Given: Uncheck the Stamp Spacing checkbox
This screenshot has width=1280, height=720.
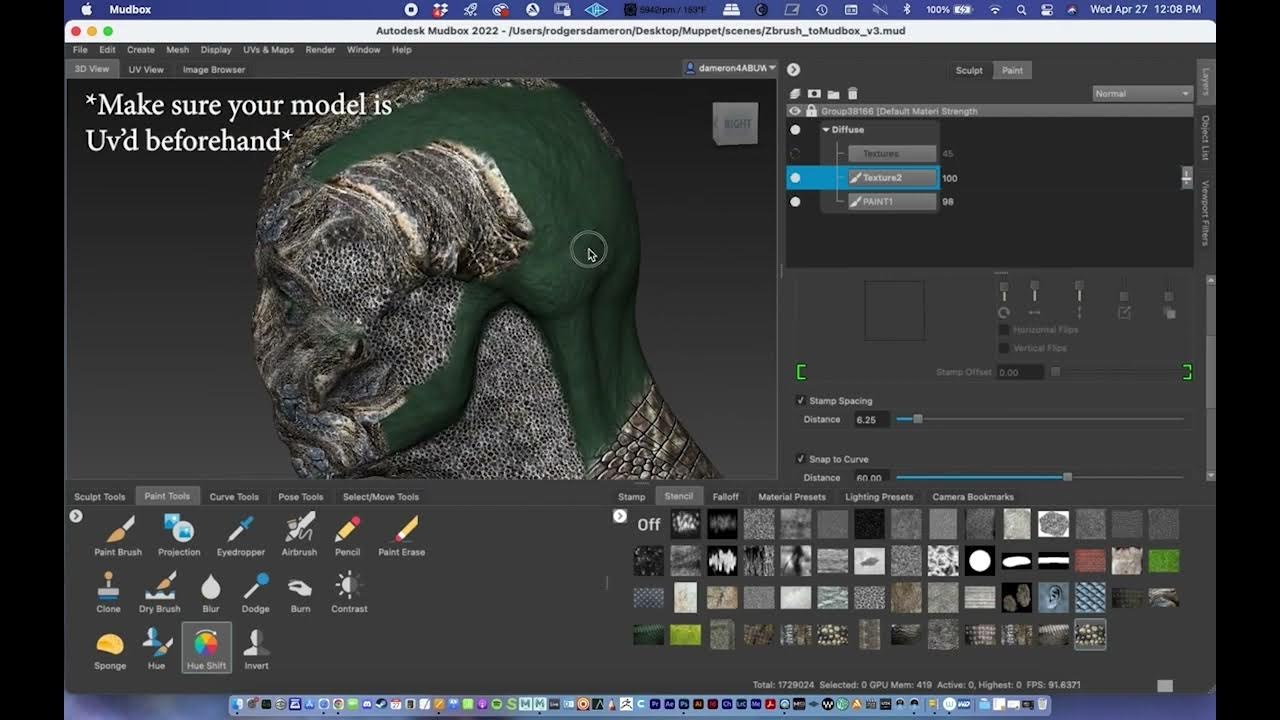Looking at the screenshot, I should (800, 401).
